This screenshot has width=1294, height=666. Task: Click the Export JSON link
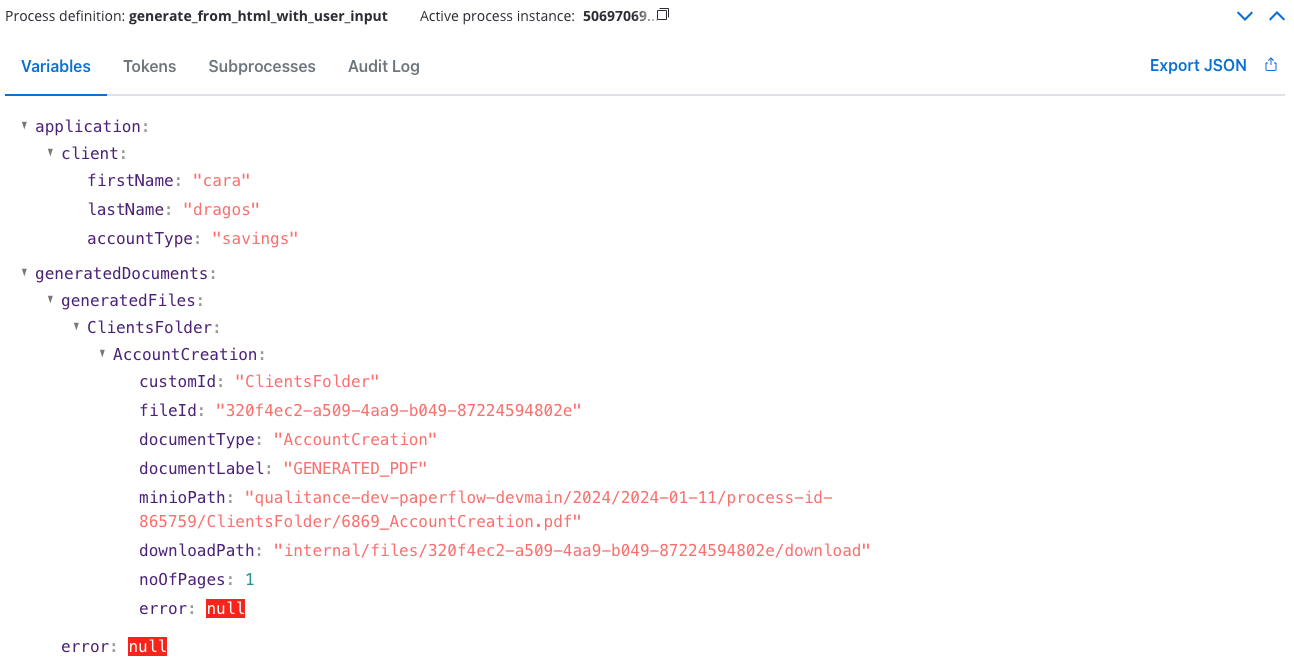tap(1198, 65)
